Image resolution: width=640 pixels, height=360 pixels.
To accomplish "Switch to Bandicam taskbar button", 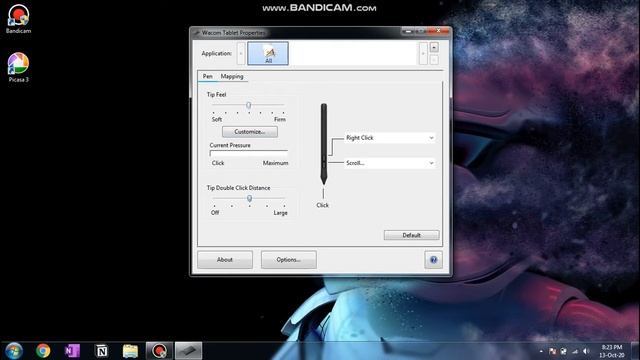I will pos(160,351).
